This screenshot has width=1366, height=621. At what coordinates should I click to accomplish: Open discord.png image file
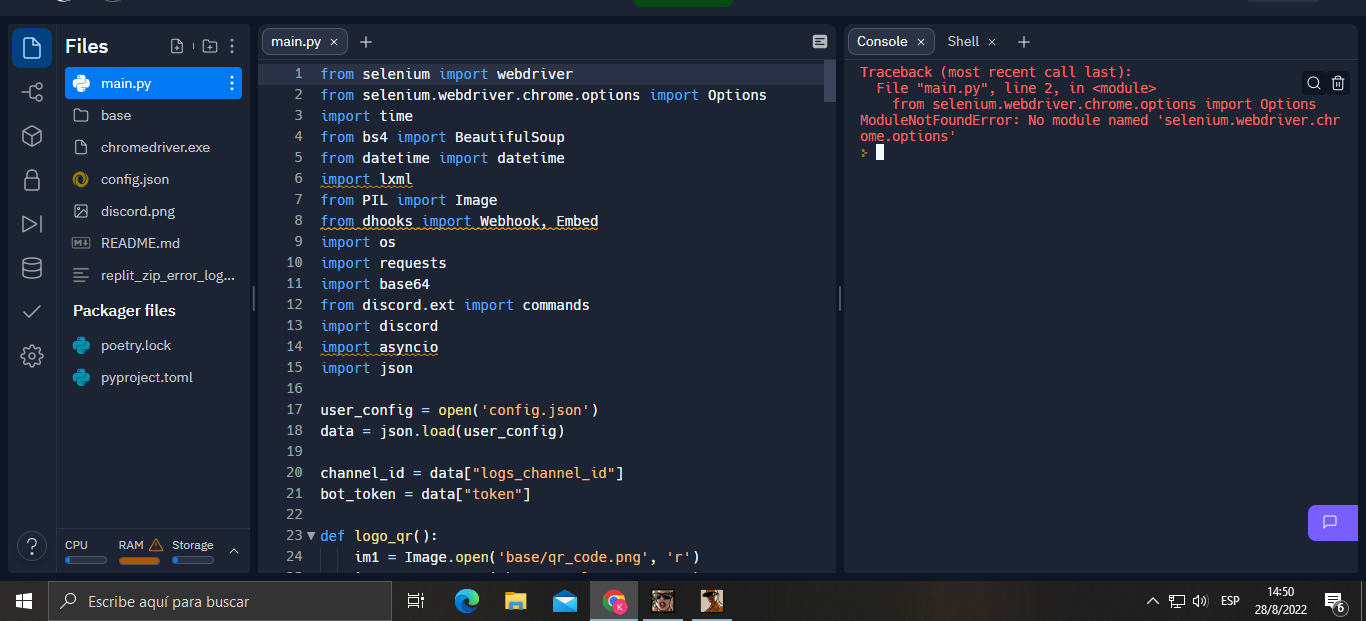[x=153, y=211]
